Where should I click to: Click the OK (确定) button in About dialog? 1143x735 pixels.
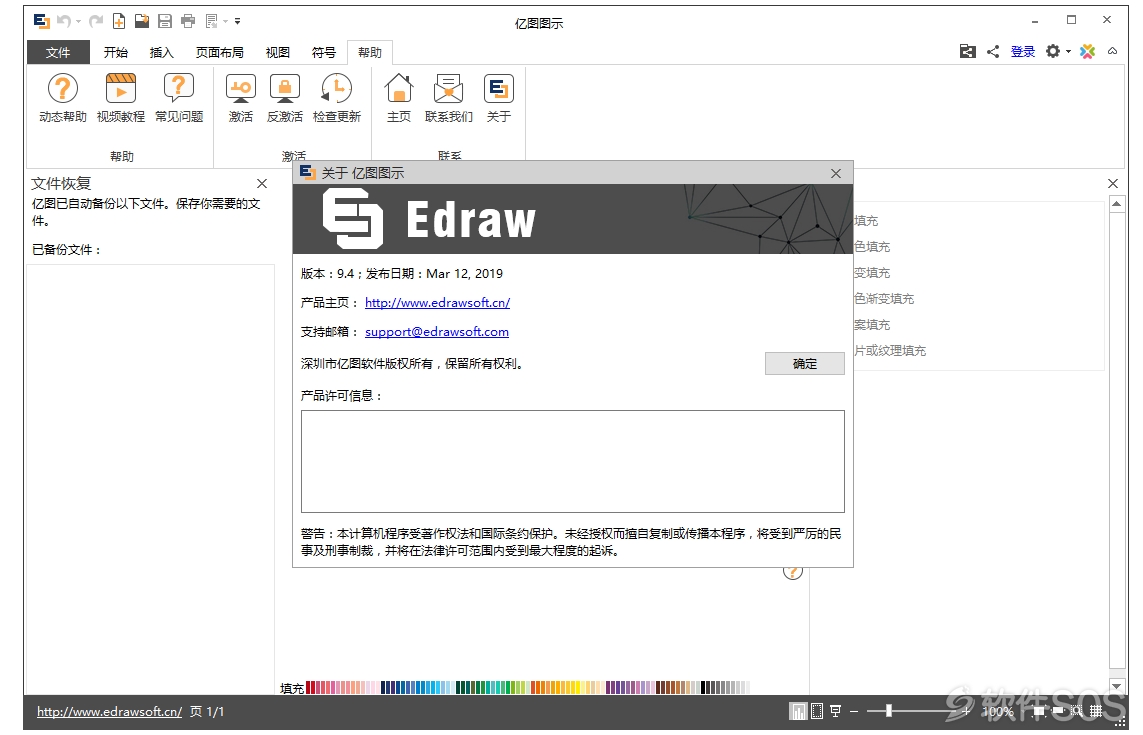tap(805, 363)
